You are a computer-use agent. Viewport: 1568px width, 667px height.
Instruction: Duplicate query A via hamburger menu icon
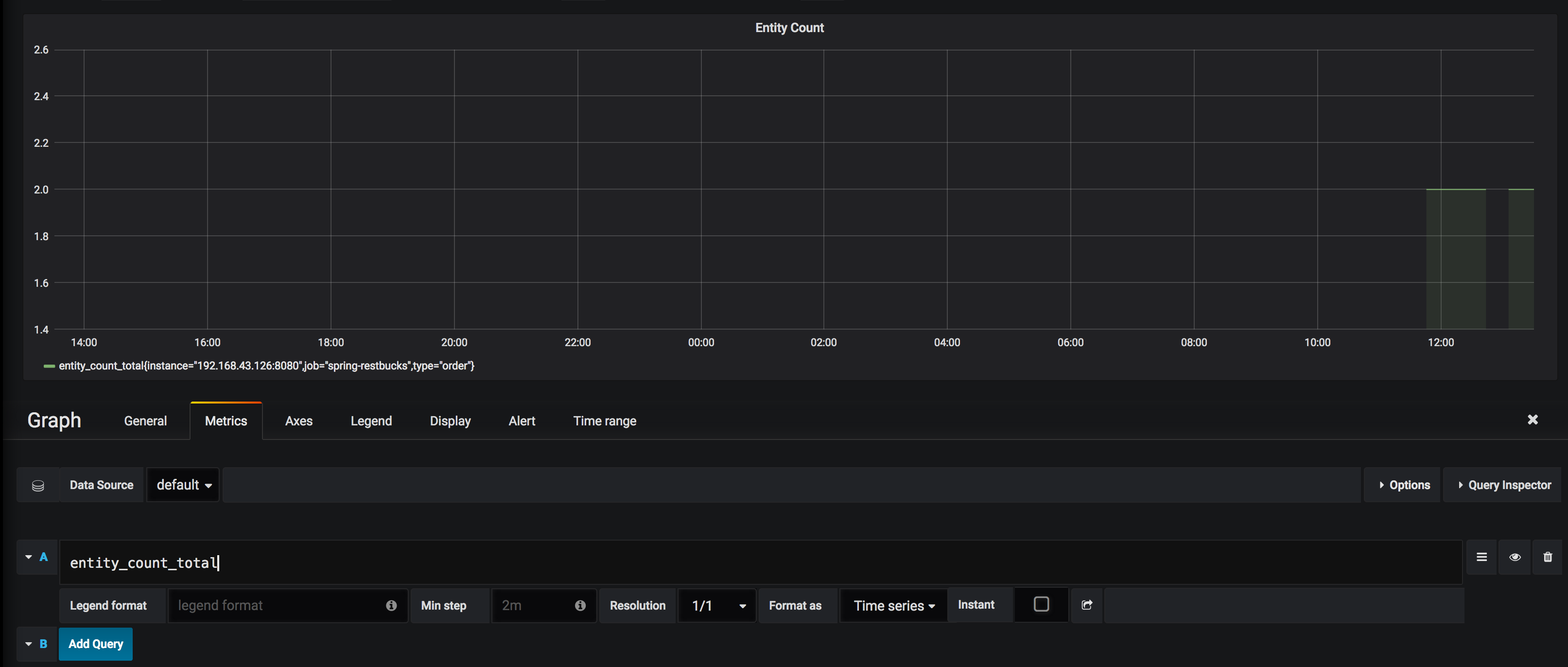pos(1481,557)
